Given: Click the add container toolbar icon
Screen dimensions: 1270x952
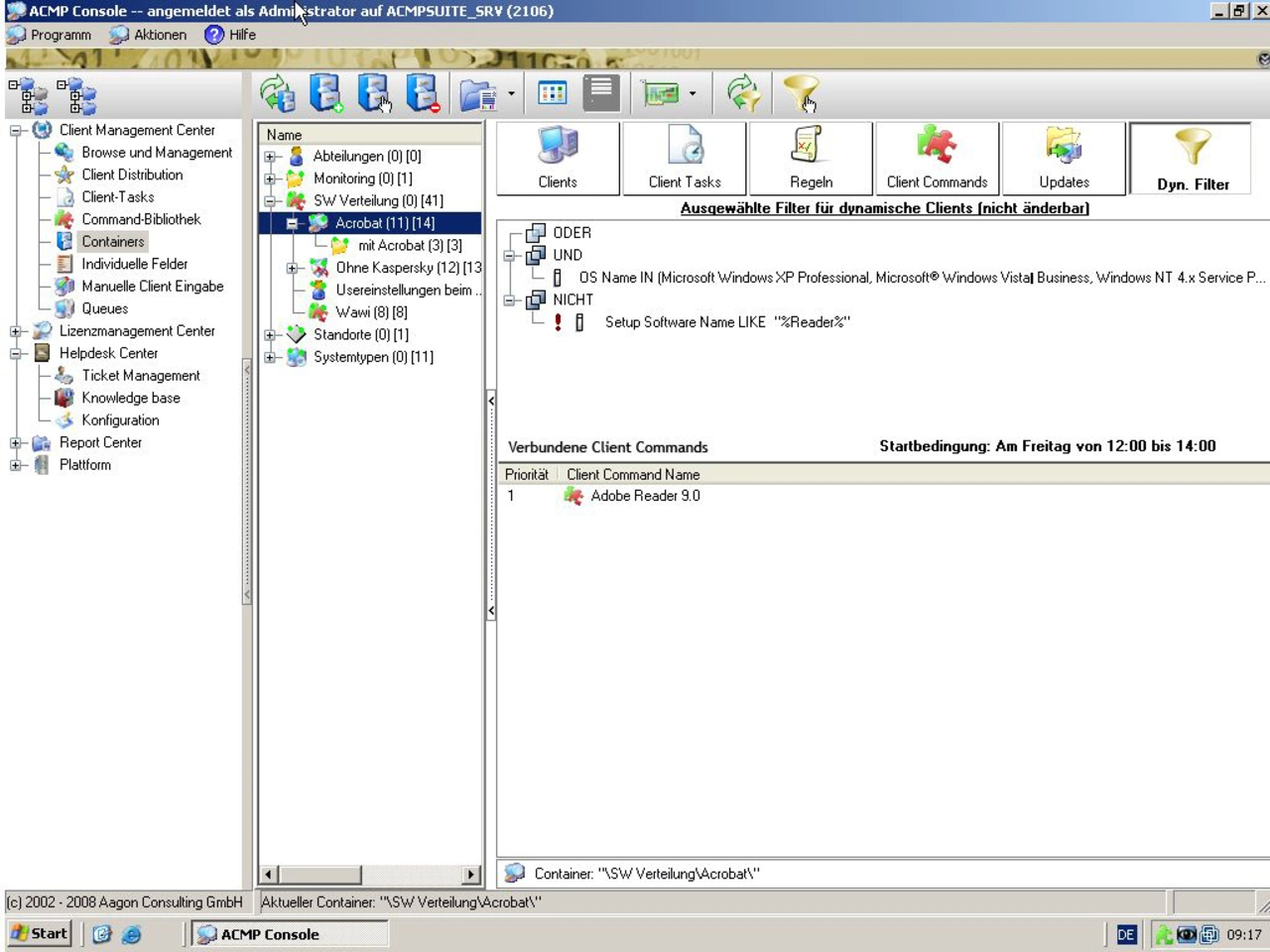Looking at the screenshot, I should pos(325,94).
